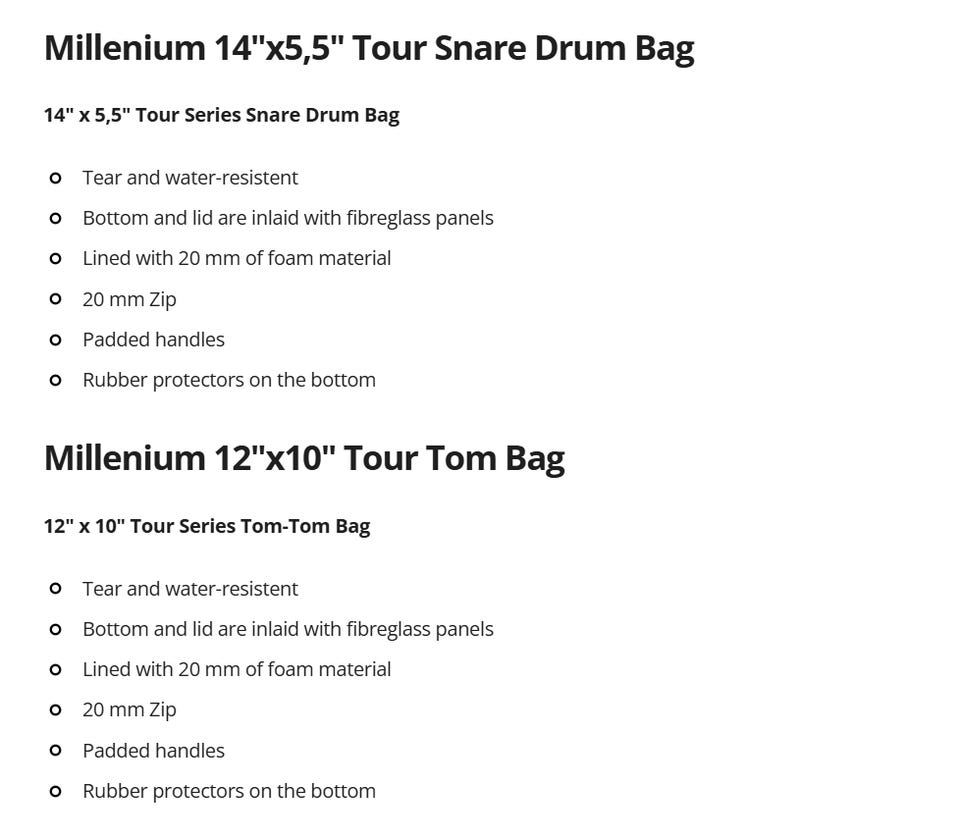The image size is (960, 839).
Task: Click the Millenium 12"x10" Tour Tom Bag heading
Action: (304, 459)
